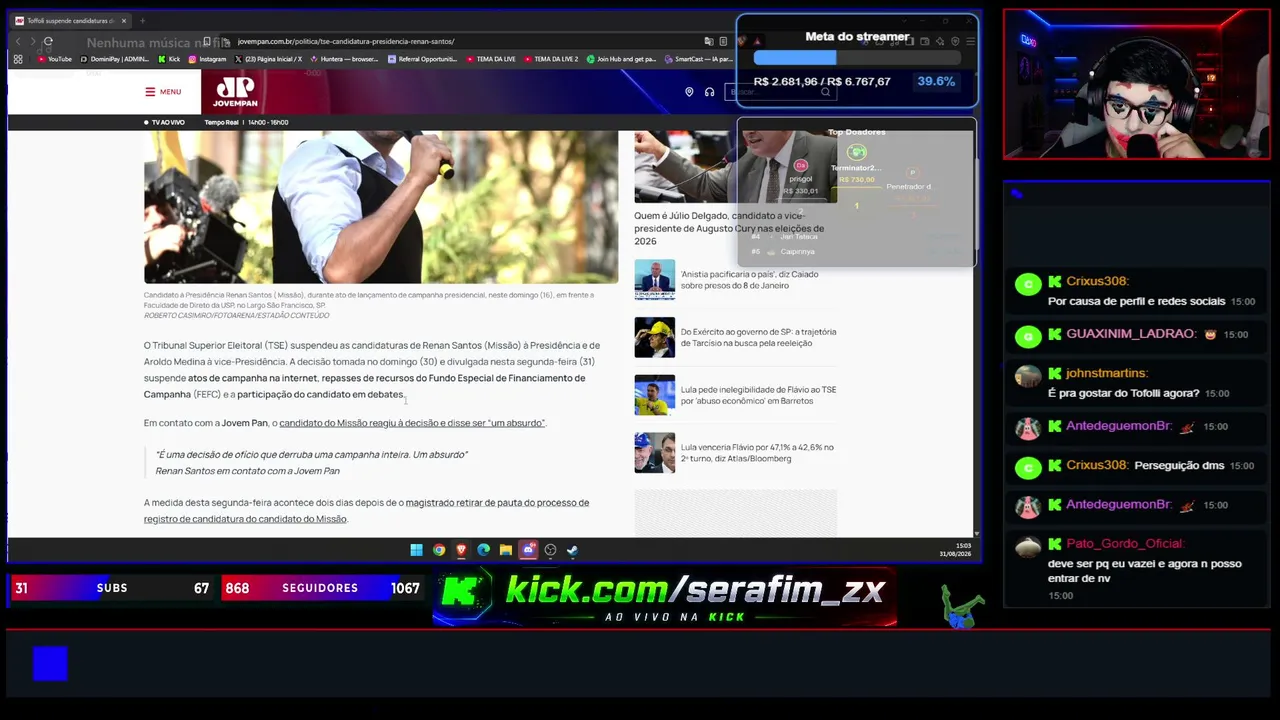Viewport: 1280px width, 720px height.
Task: Open the Kick bookmark
Action: point(169,59)
